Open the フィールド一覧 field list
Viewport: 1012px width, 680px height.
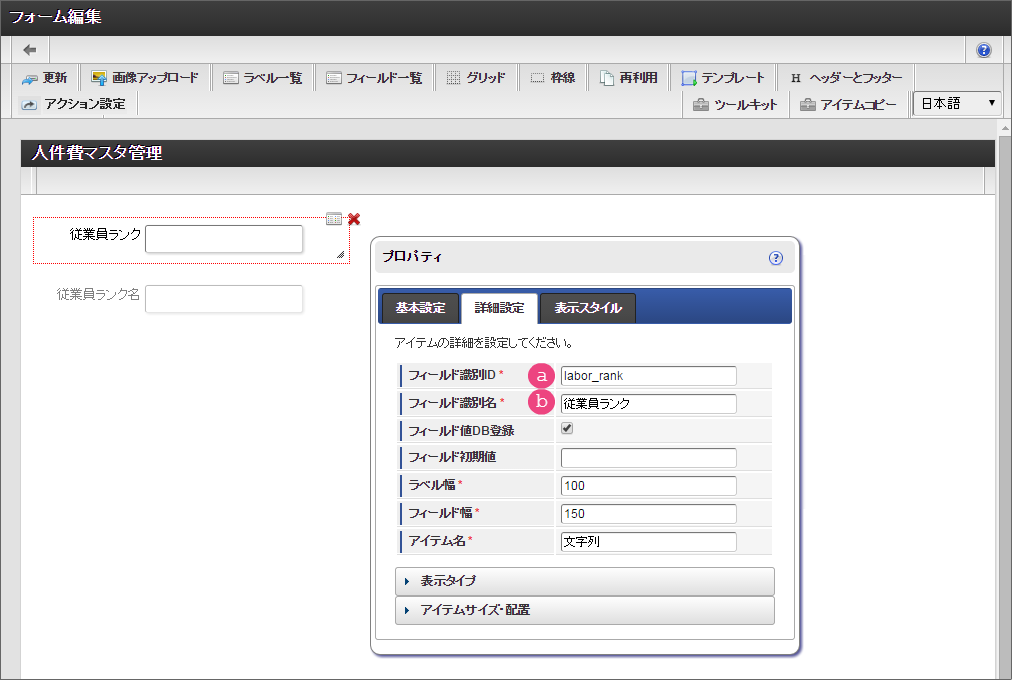point(374,78)
